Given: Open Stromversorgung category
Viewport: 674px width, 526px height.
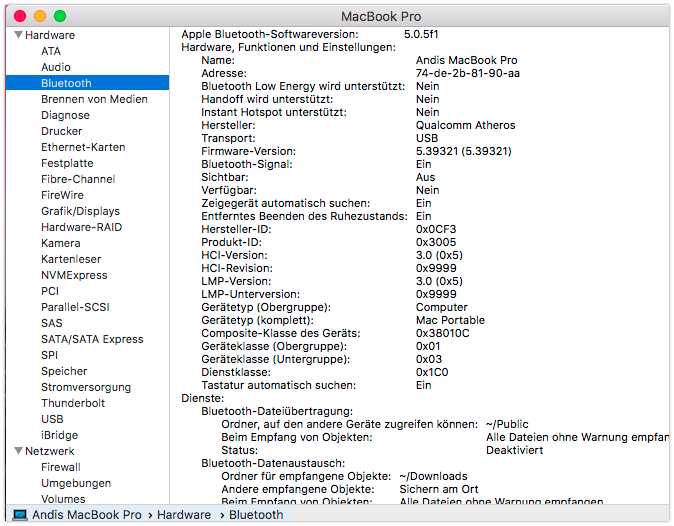Looking at the screenshot, I should pos(86,387).
